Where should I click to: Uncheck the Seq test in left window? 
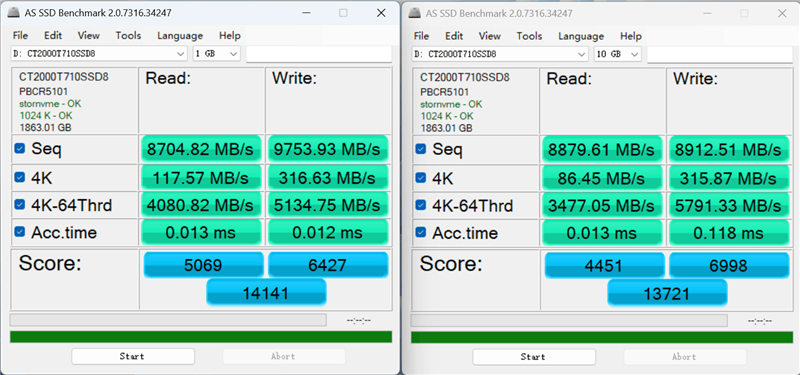click(x=19, y=148)
